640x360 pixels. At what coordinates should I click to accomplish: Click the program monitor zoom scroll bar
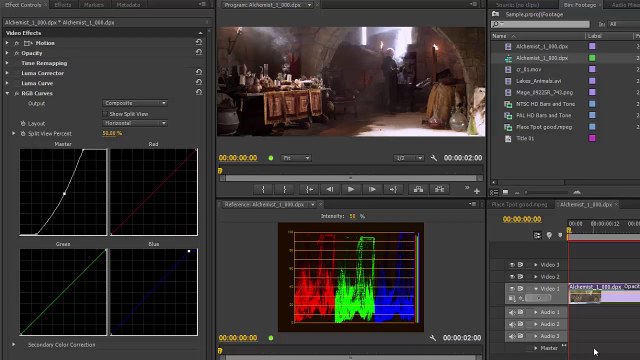coord(351,178)
